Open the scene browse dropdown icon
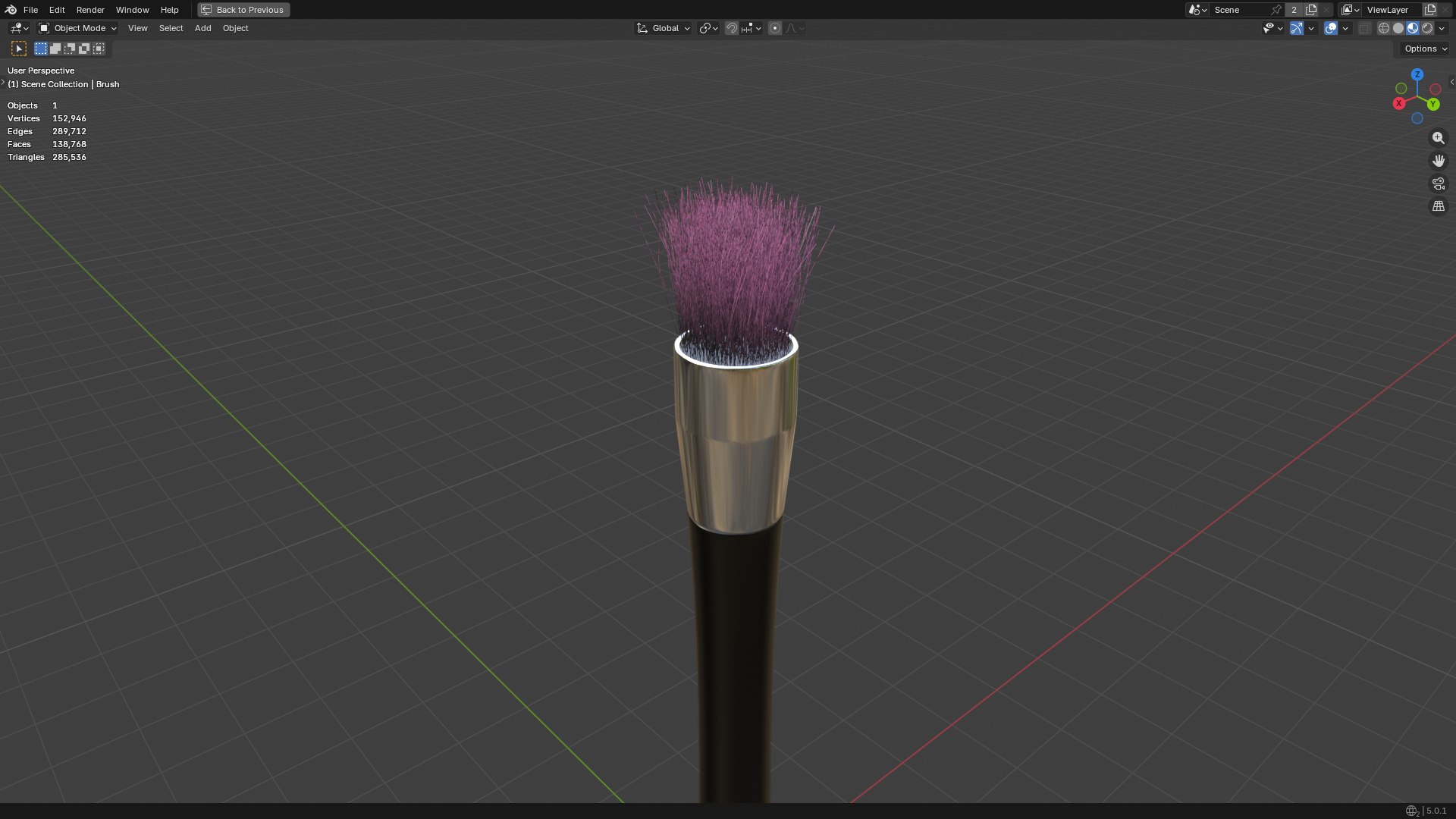Image resolution: width=1456 pixels, height=819 pixels. tap(1197, 10)
